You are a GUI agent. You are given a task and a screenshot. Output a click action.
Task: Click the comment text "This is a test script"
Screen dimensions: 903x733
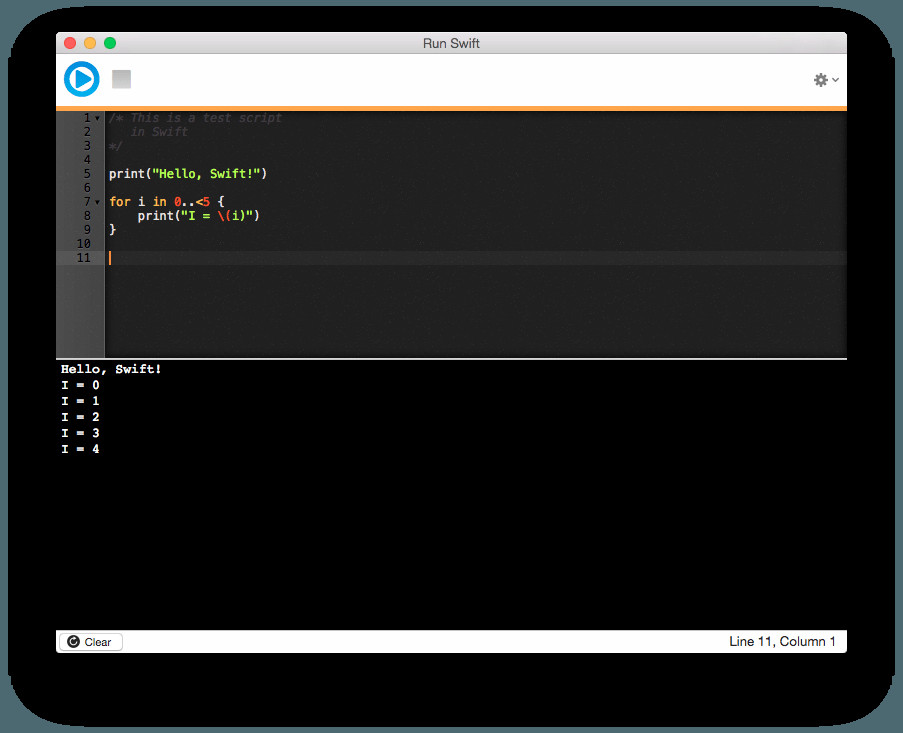click(206, 118)
